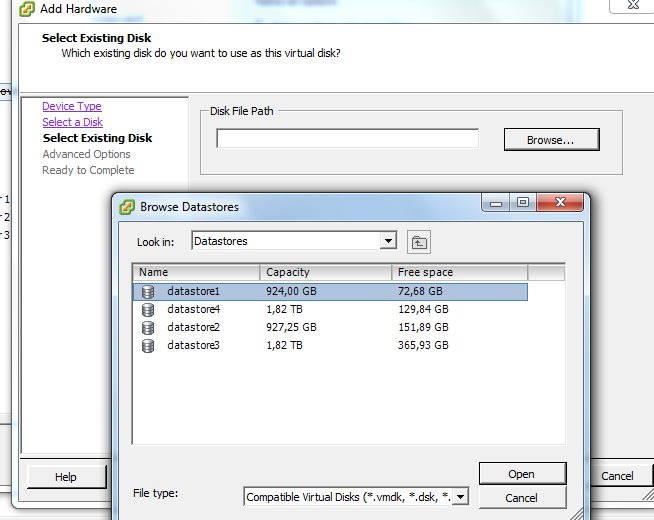The image size is (654, 520).
Task: Cancel the Add Hardware wizard
Action: (x=617, y=476)
